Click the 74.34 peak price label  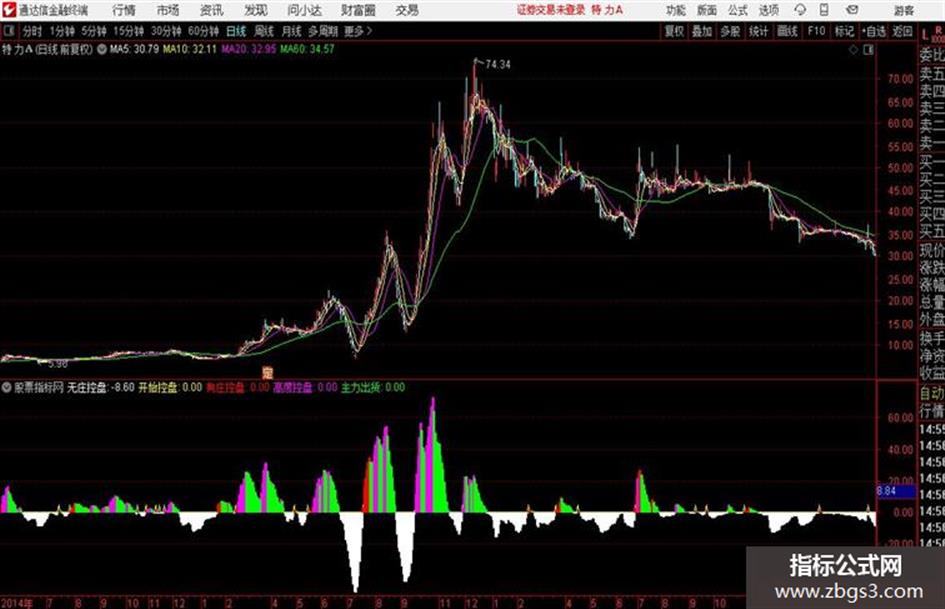point(498,65)
